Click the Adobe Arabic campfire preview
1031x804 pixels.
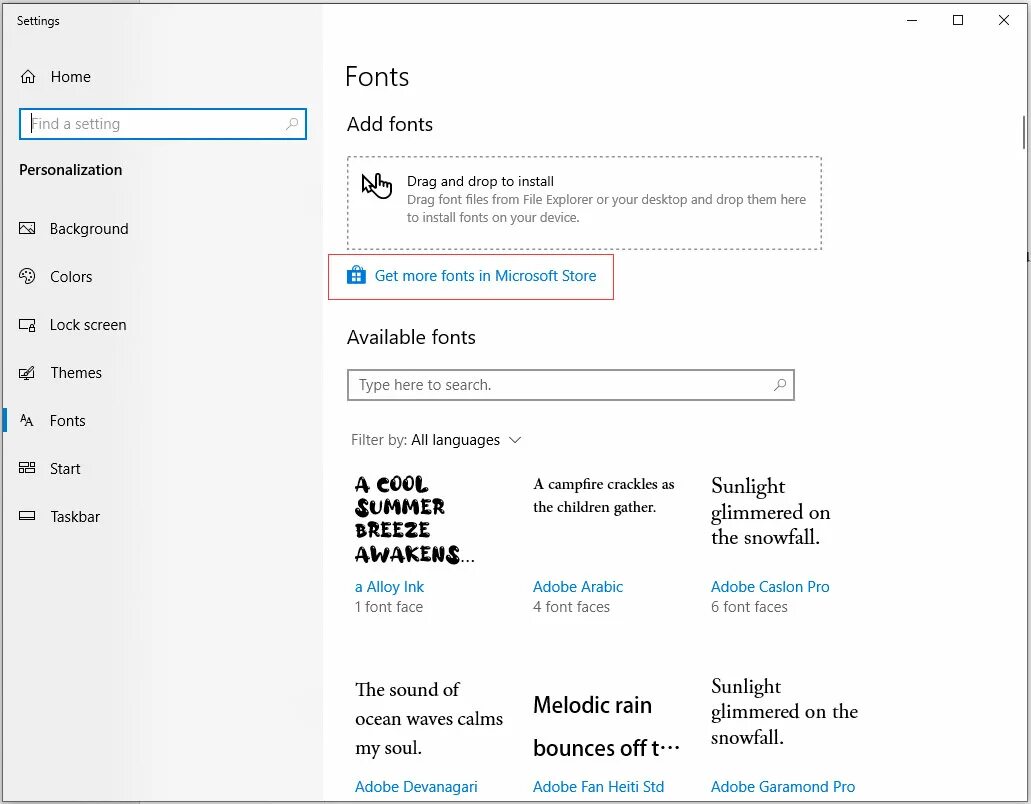coord(604,495)
